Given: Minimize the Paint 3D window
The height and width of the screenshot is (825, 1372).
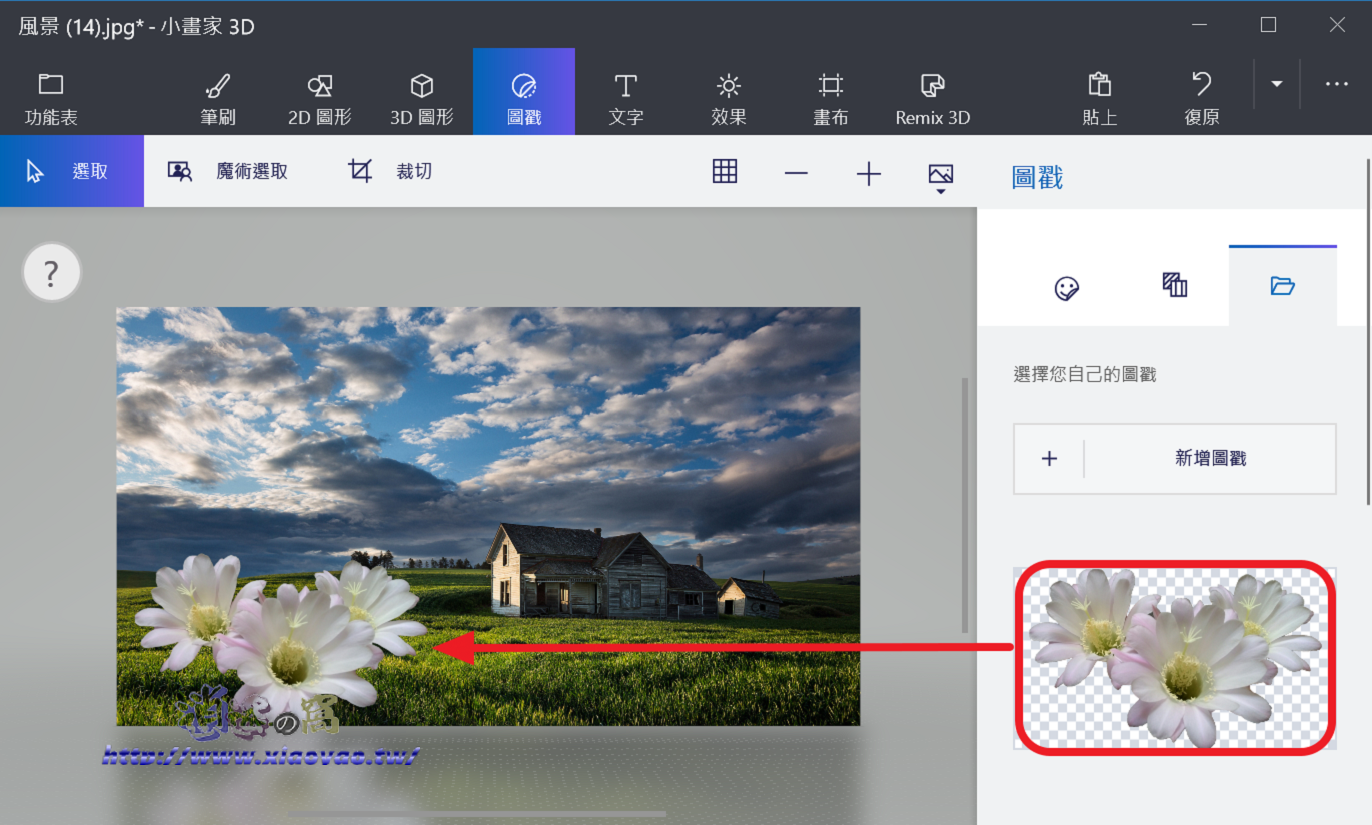Looking at the screenshot, I should [x=1200, y=25].
